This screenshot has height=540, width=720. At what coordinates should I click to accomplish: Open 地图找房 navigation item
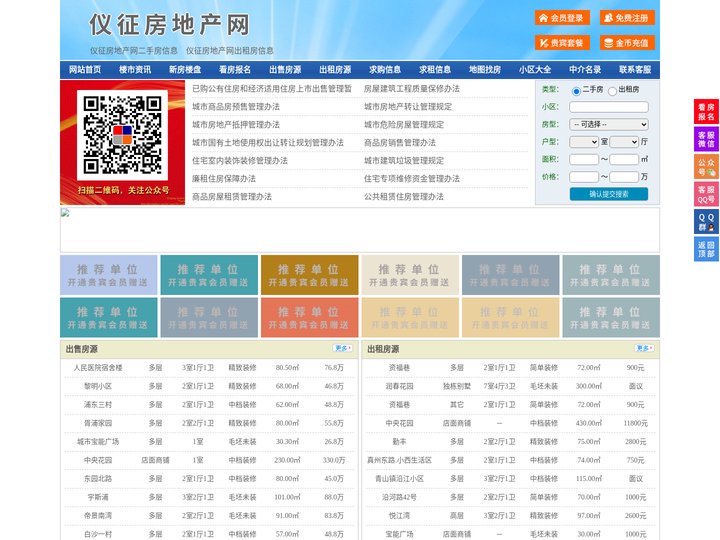pos(485,70)
